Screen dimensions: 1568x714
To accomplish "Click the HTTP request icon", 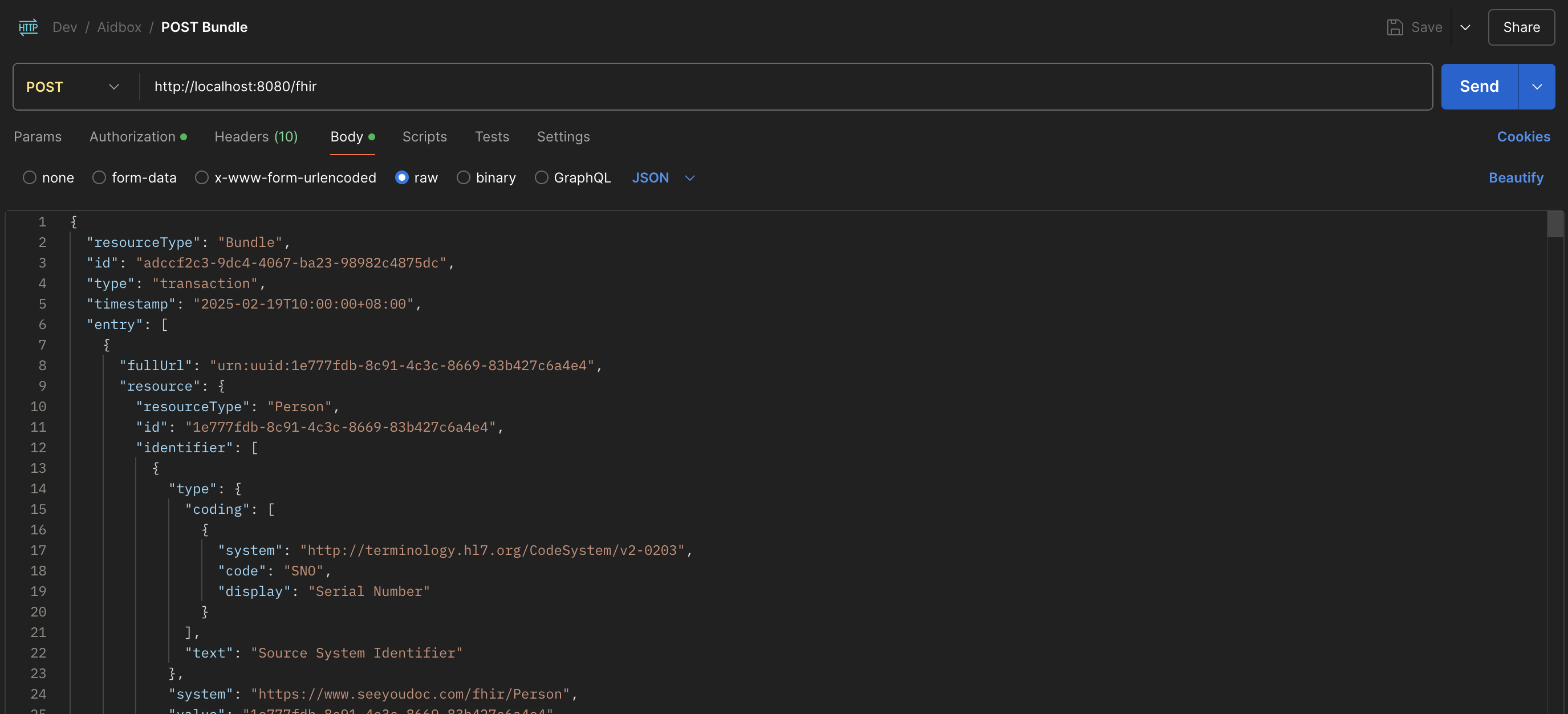I will [x=28, y=27].
